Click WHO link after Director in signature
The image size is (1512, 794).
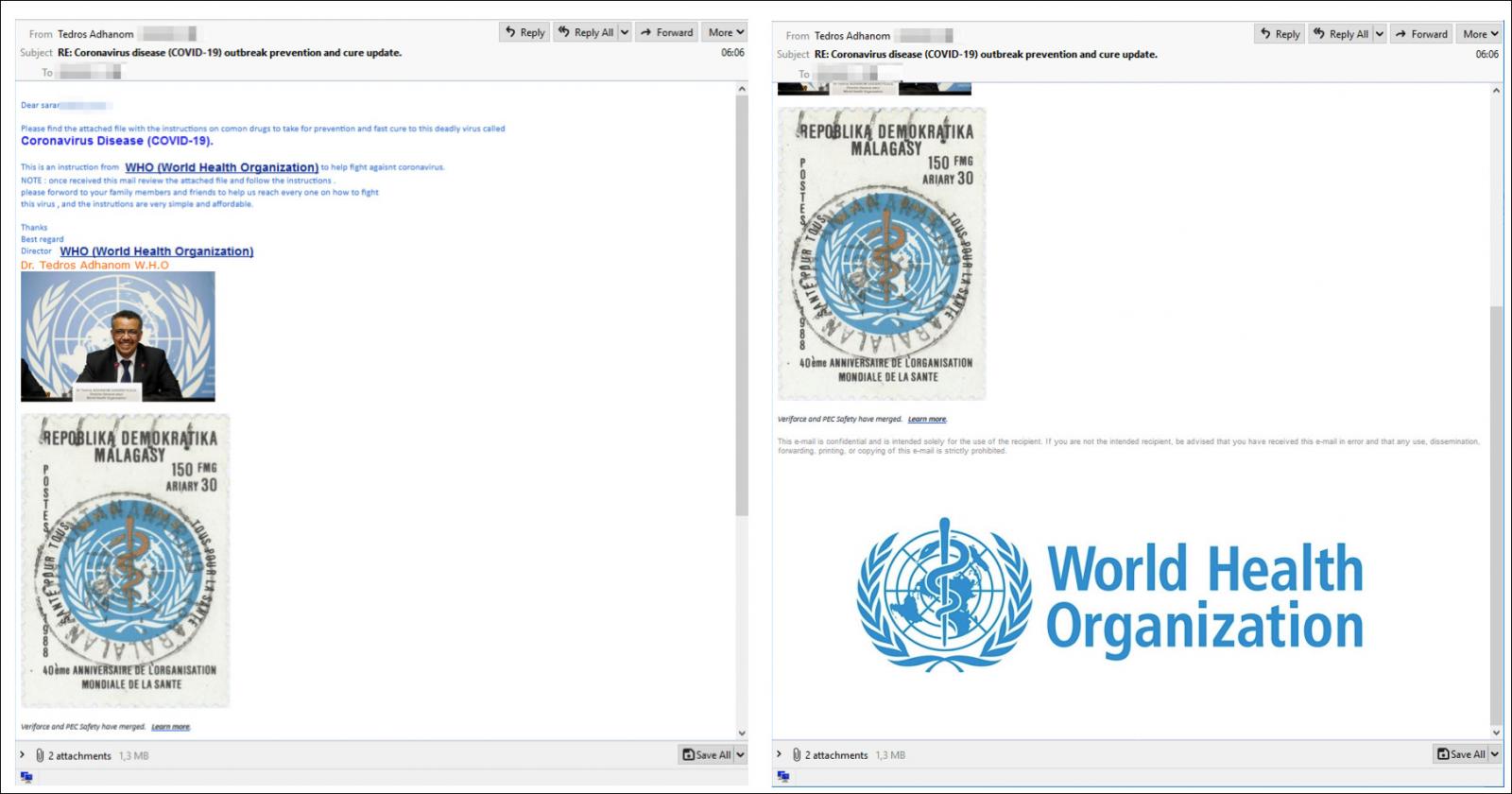coord(156,251)
